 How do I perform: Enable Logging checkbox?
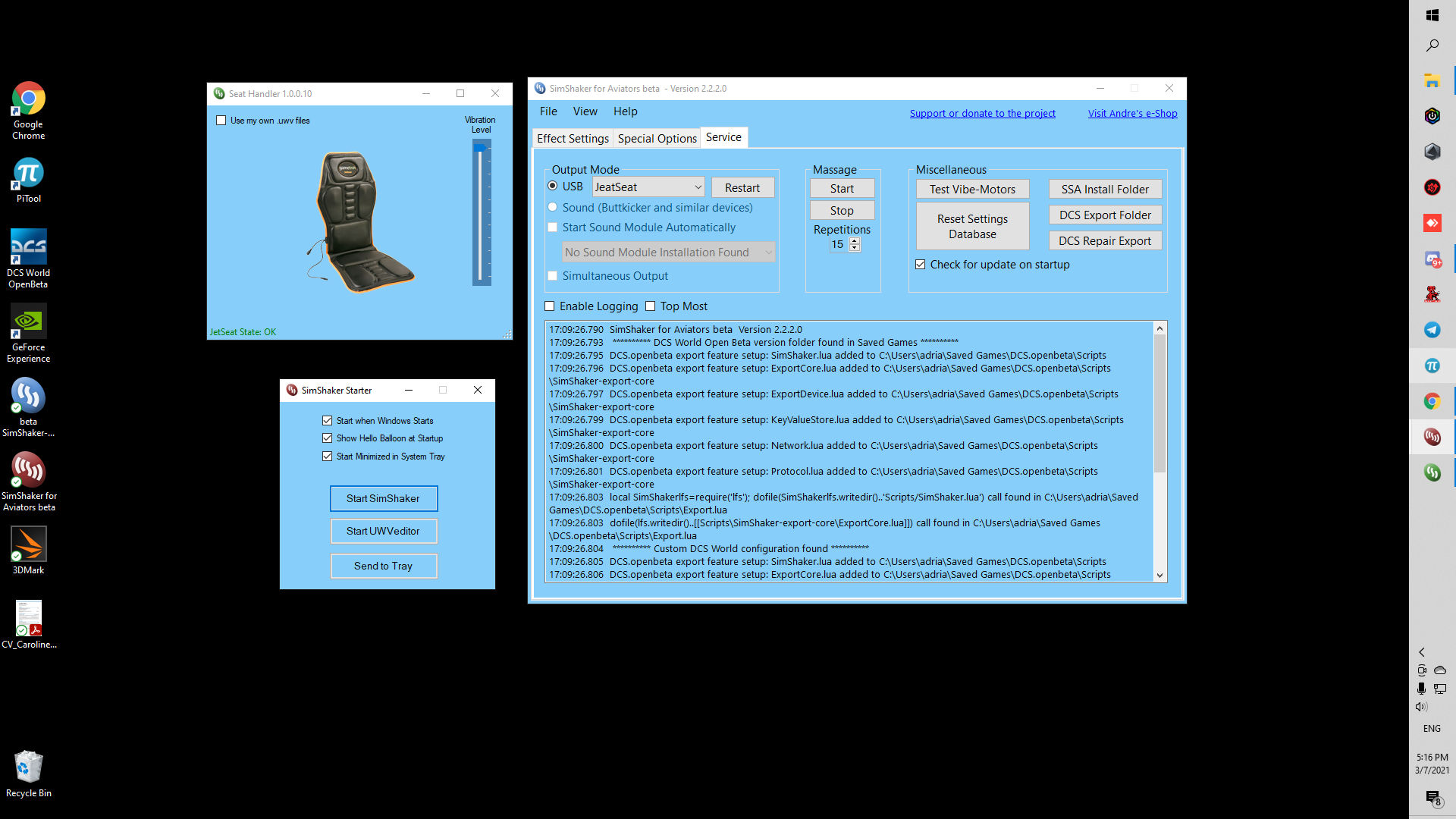pyautogui.click(x=549, y=306)
